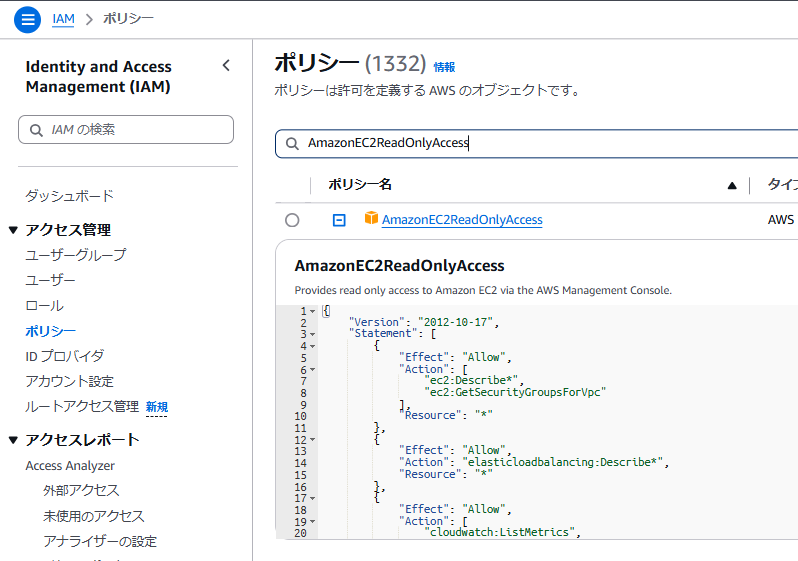This screenshot has width=798, height=561.
Task: Click the AmazonEC2ReadOnlyAccess detail panel heading
Action: point(400,266)
